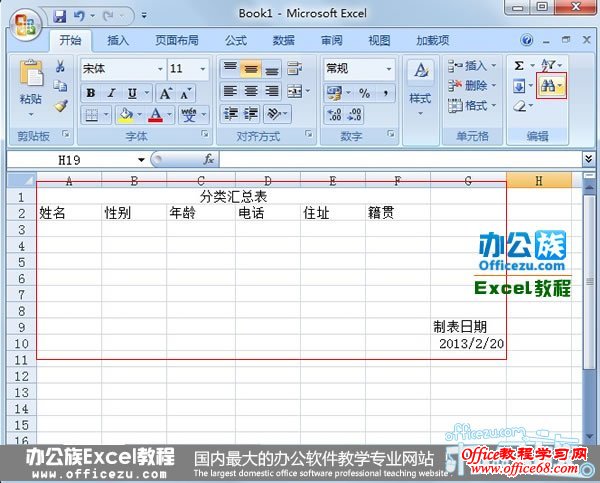The height and width of the screenshot is (483, 600).
Task: Click the 插入 cells button
Action: coord(471,66)
